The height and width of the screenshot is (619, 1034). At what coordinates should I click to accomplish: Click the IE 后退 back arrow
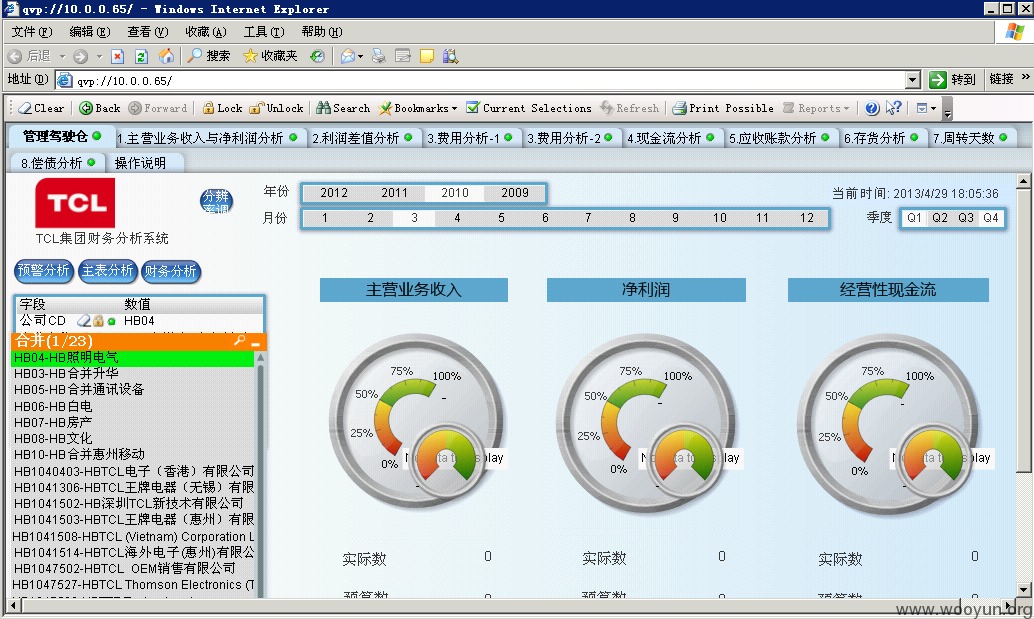[30, 56]
